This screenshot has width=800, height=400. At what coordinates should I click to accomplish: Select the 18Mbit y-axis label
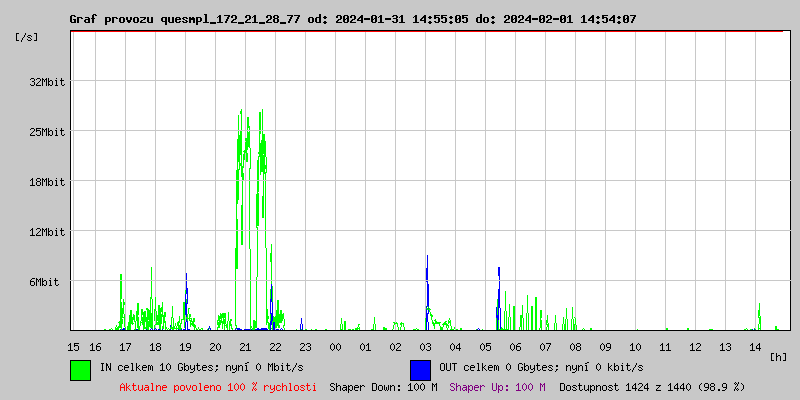pos(47,182)
